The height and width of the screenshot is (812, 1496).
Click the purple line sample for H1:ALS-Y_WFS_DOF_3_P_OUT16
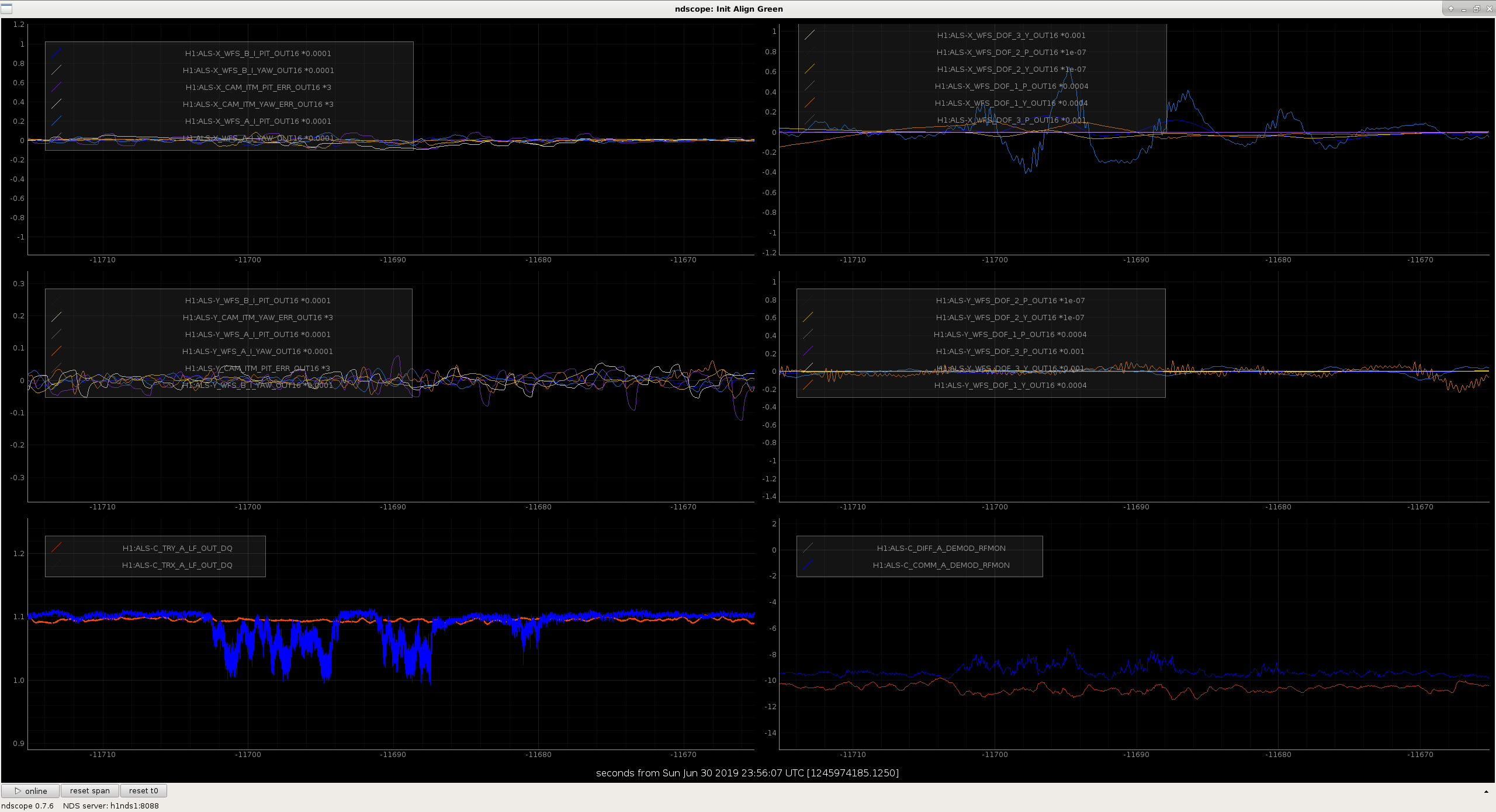(808, 352)
